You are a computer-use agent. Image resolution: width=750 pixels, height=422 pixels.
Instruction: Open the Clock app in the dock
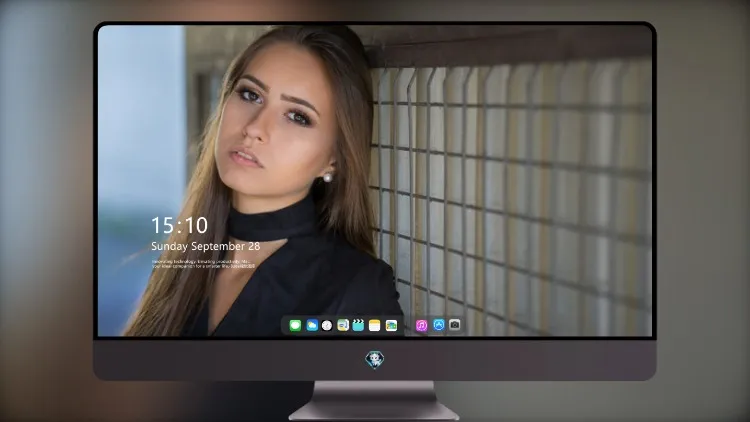coord(327,326)
